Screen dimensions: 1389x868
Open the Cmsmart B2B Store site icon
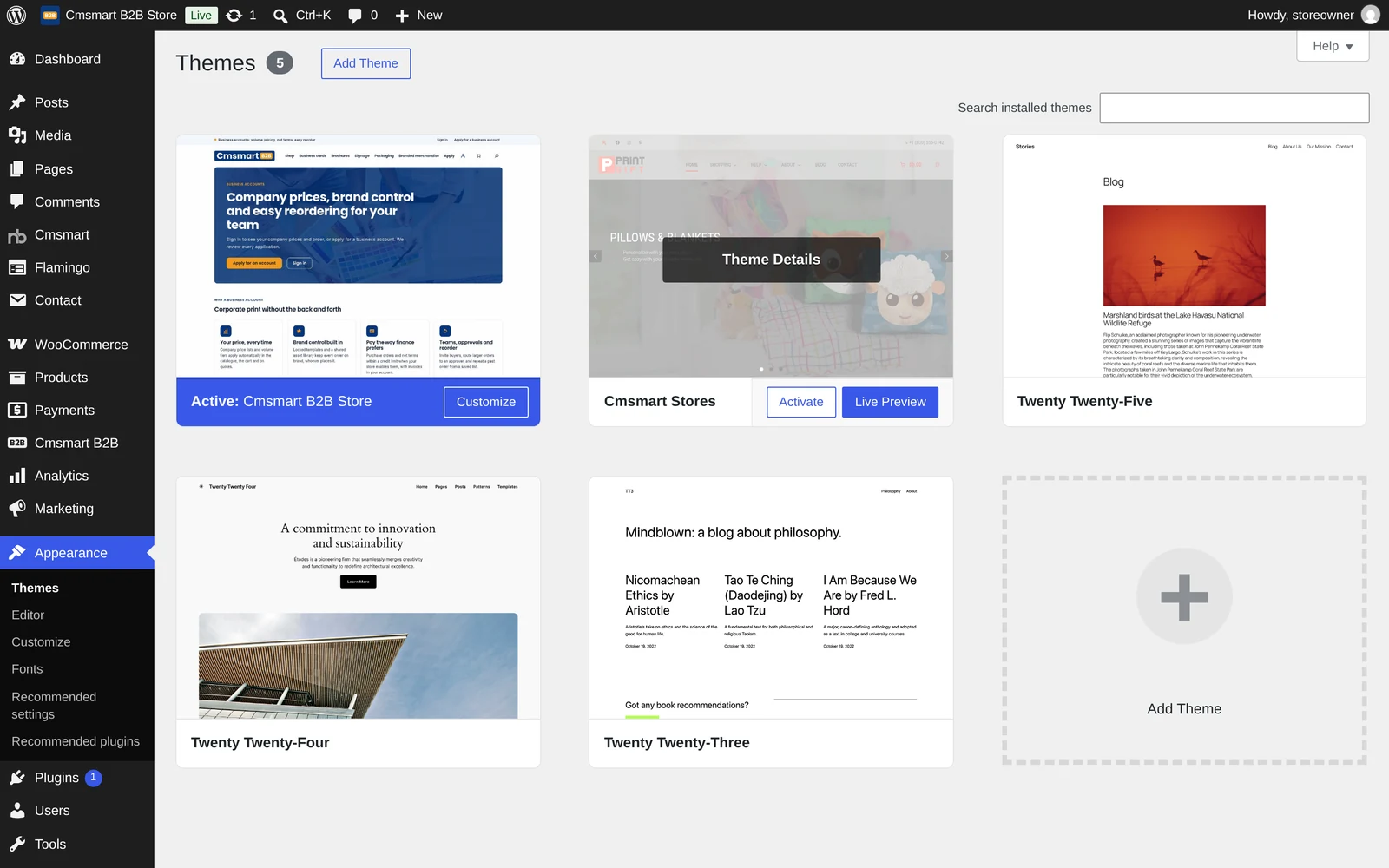(50, 15)
